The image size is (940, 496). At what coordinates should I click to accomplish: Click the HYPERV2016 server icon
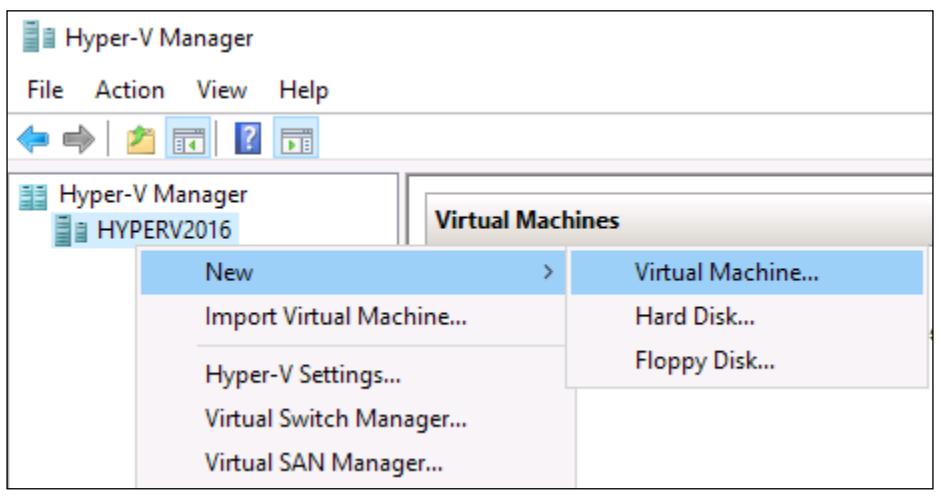pyautogui.click(x=71, y=230)
